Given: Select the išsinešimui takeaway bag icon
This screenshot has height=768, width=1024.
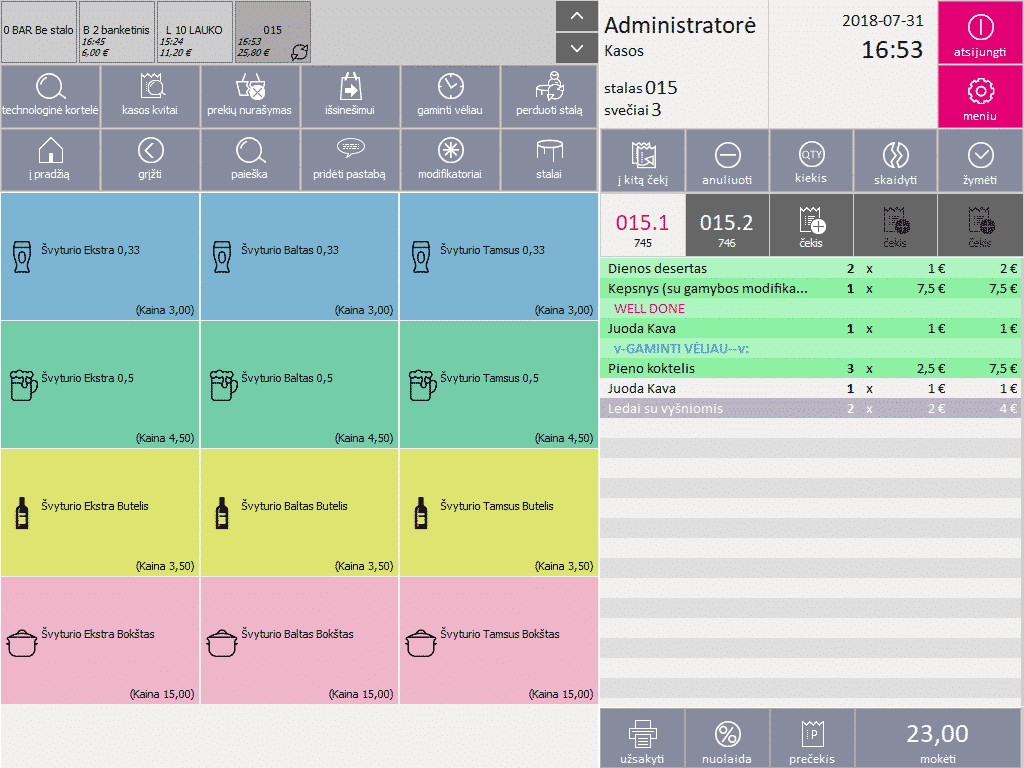Looking at the screenshot, I should click(x=350, y=86).
